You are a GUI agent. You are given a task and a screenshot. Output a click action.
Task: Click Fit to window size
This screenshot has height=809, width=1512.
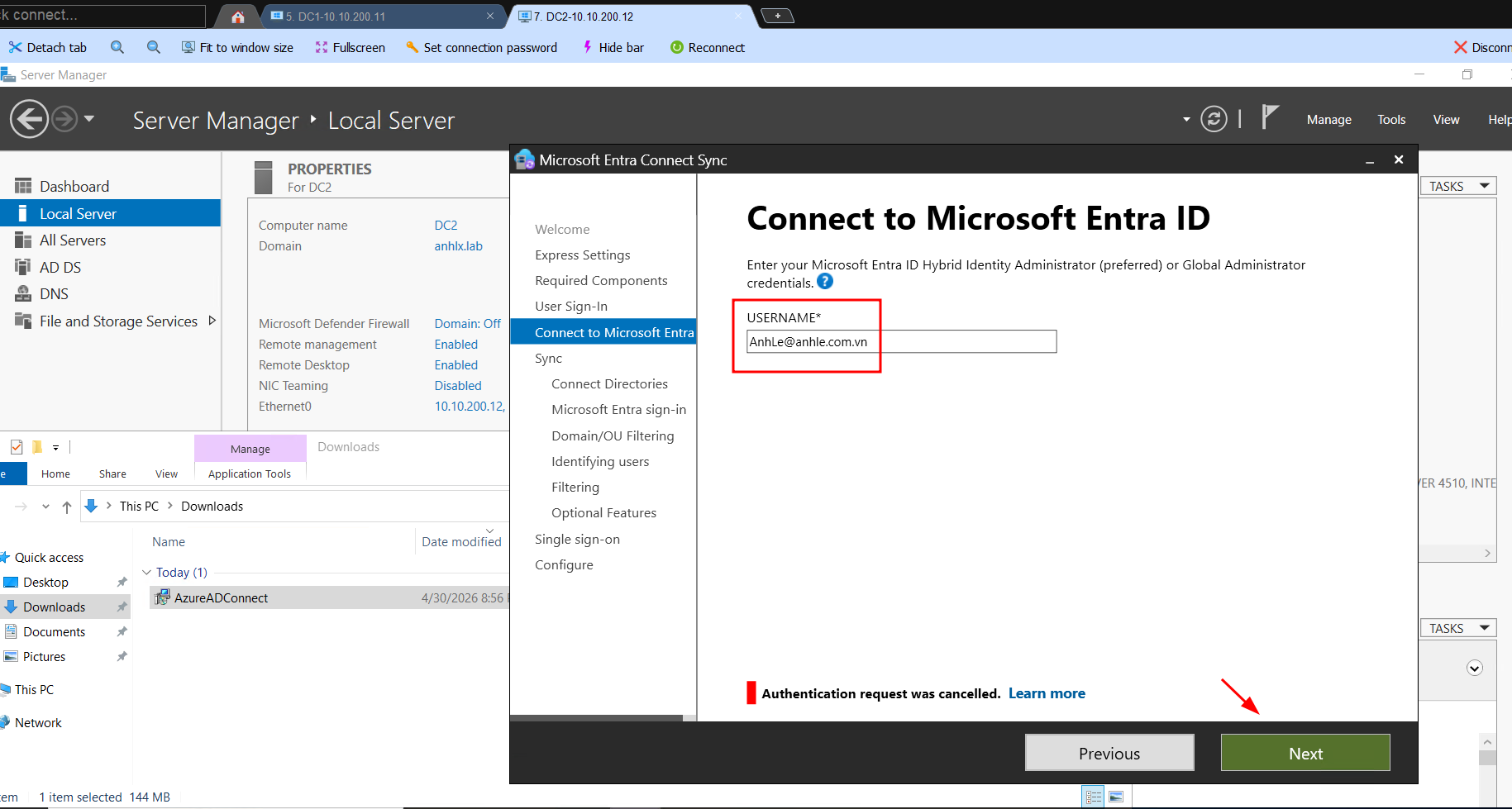[x=237, y=48]
